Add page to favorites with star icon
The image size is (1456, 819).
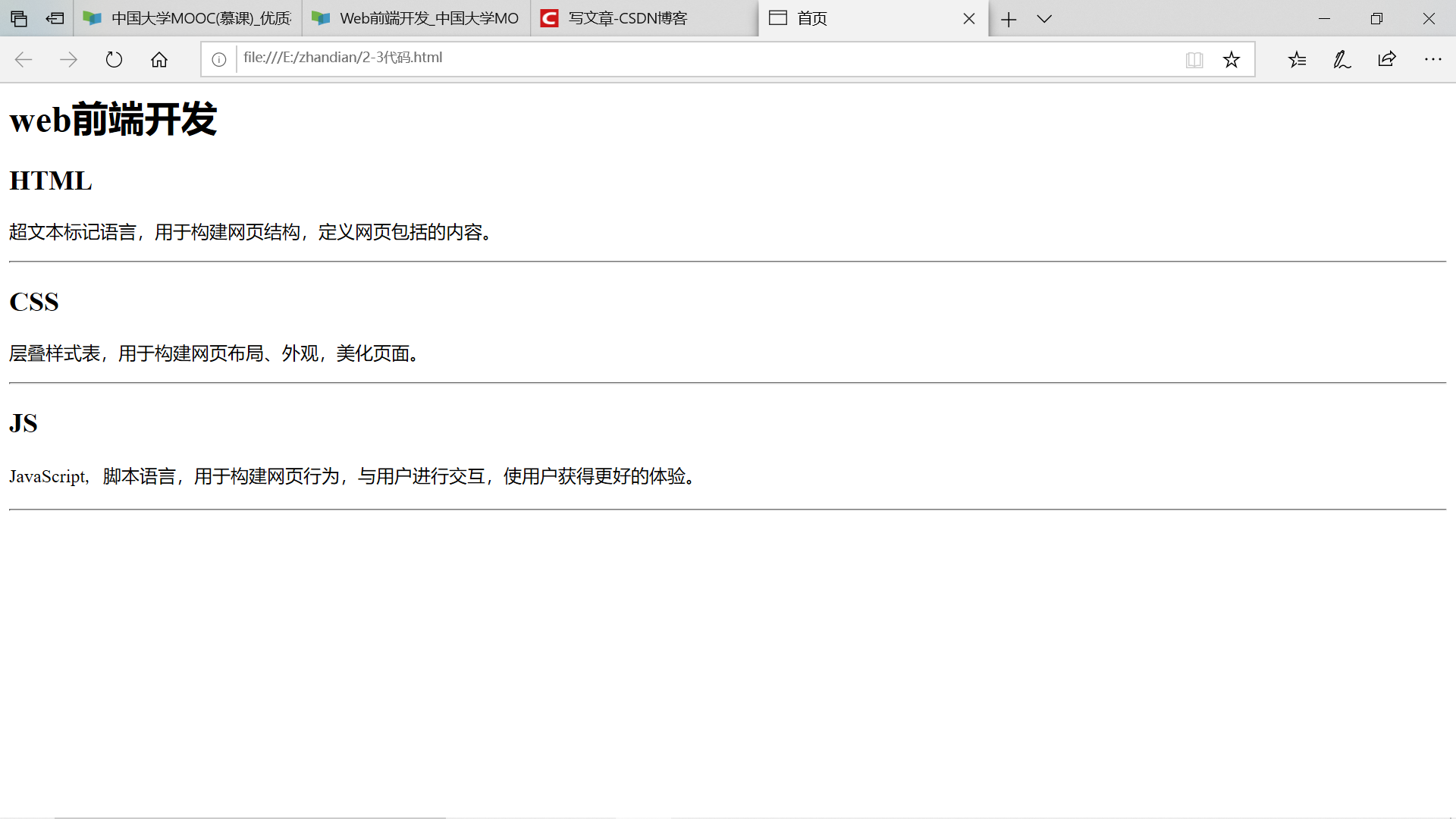(1232, 60)
